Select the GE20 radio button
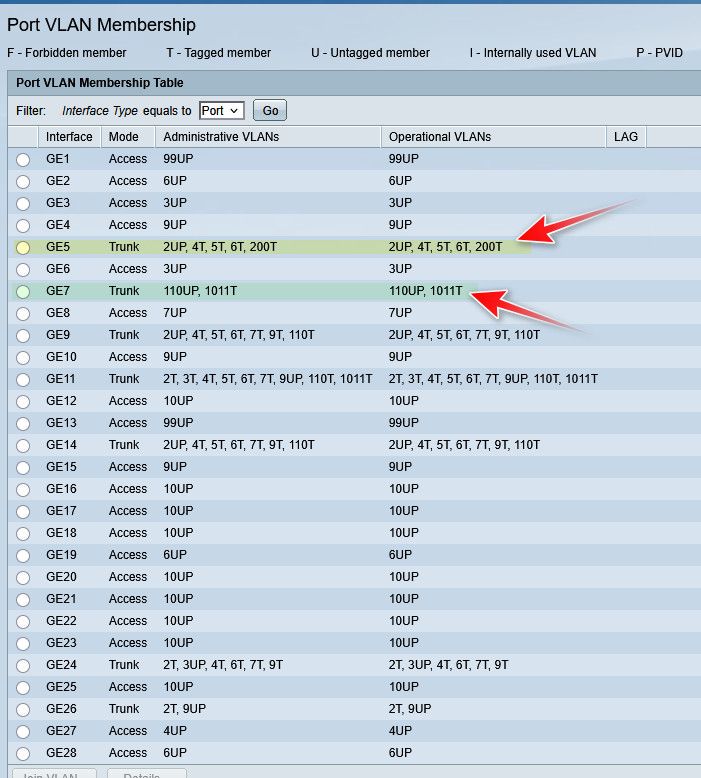This screenshot has height=778, width=701. [x=23, y=578]
